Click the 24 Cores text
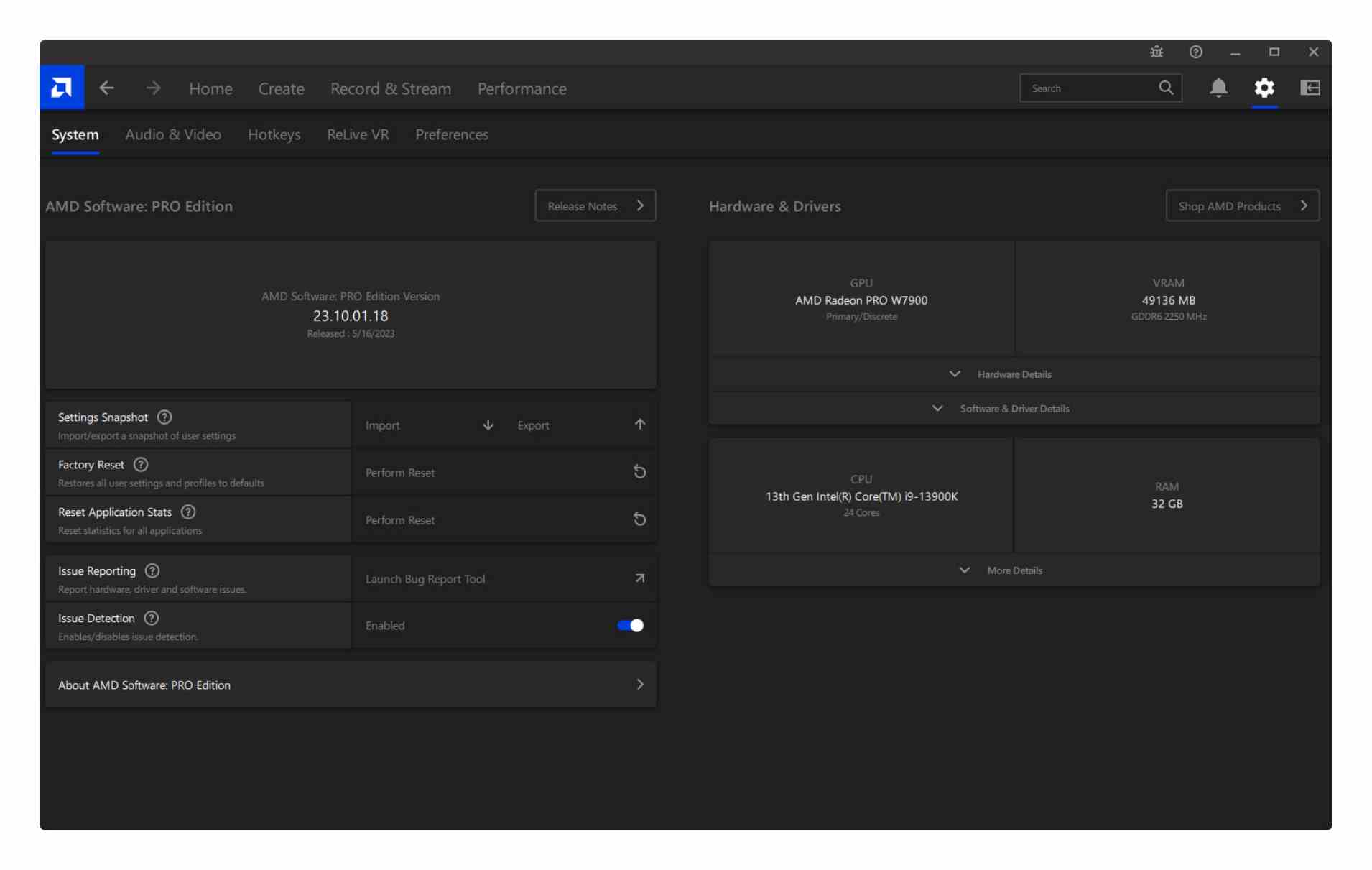This screenshot has height=870, width=1372. click(x=861, y=512)
